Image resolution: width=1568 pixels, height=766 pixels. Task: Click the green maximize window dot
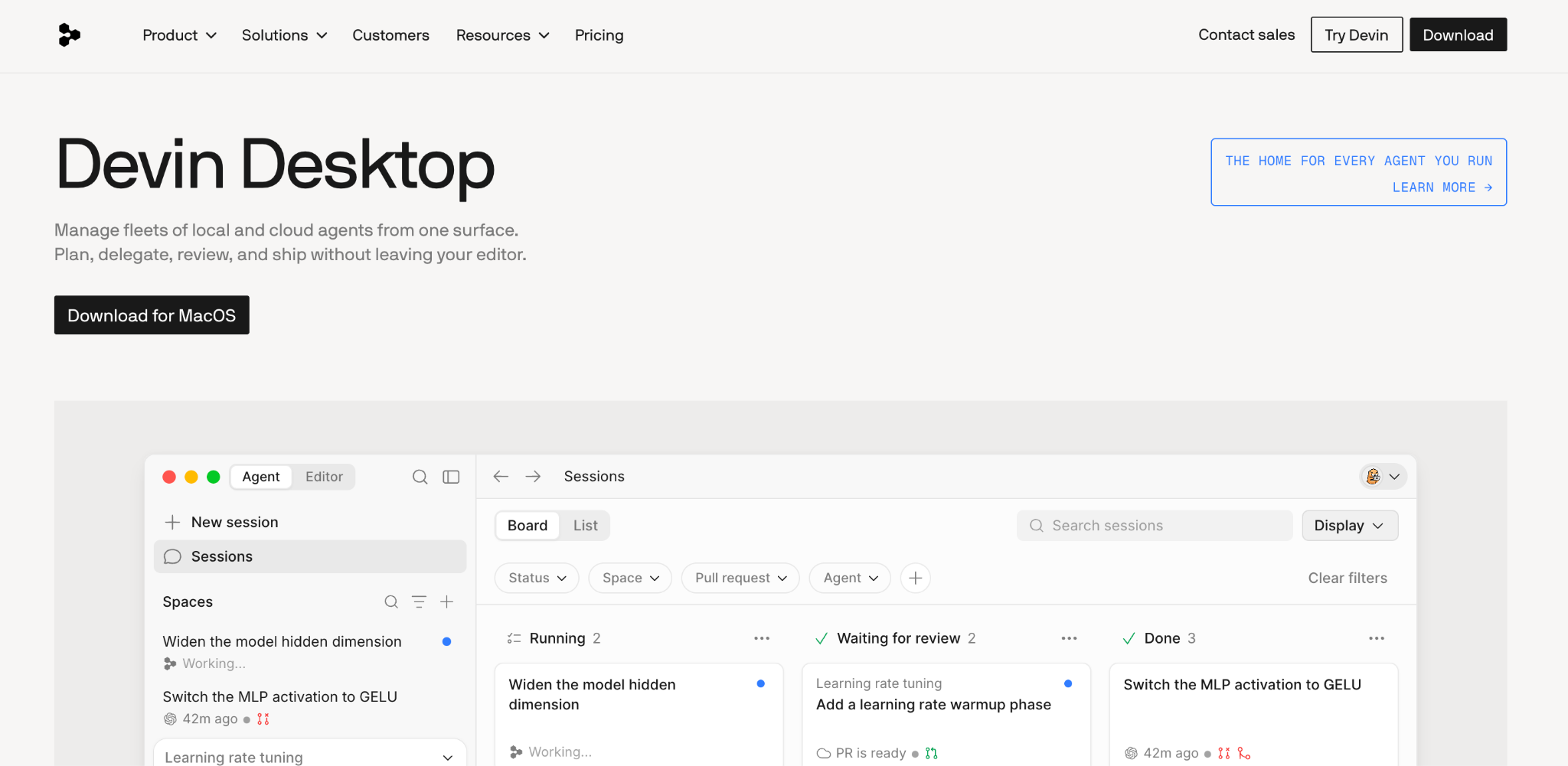(214, 477)
